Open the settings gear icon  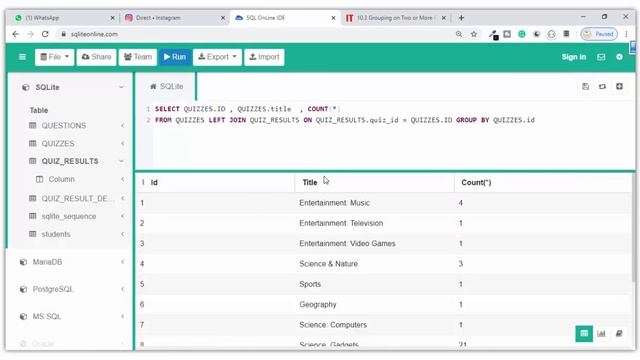[619, 57]
